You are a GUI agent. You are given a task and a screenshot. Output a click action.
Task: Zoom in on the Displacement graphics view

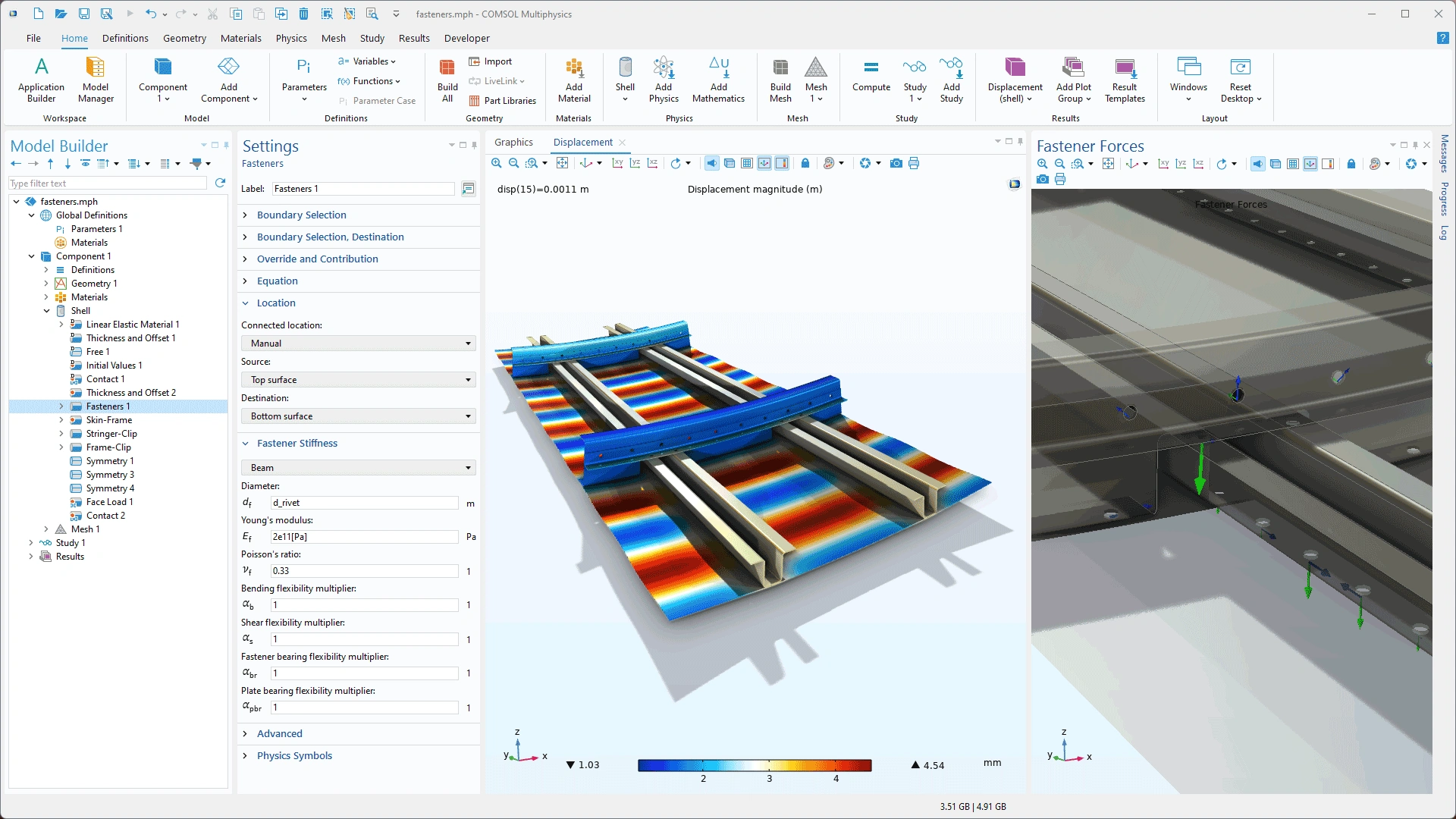coord(497,163)
